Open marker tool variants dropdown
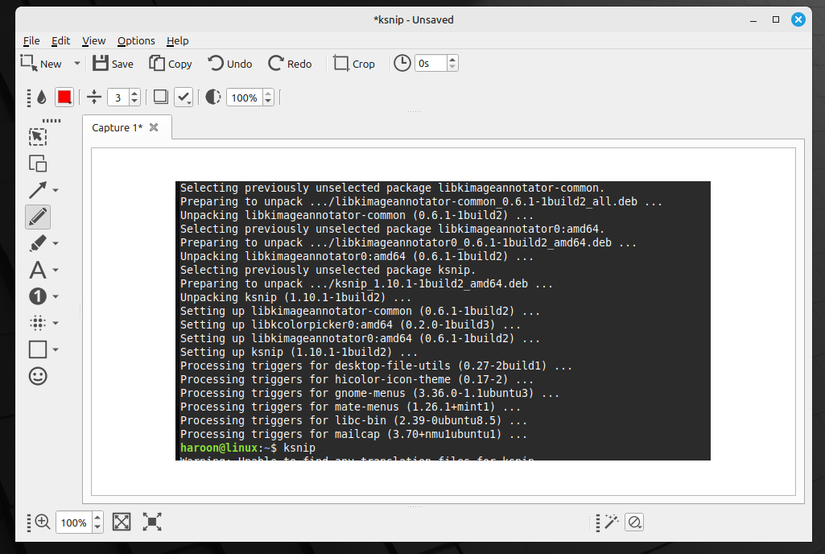 coord(55,244)
